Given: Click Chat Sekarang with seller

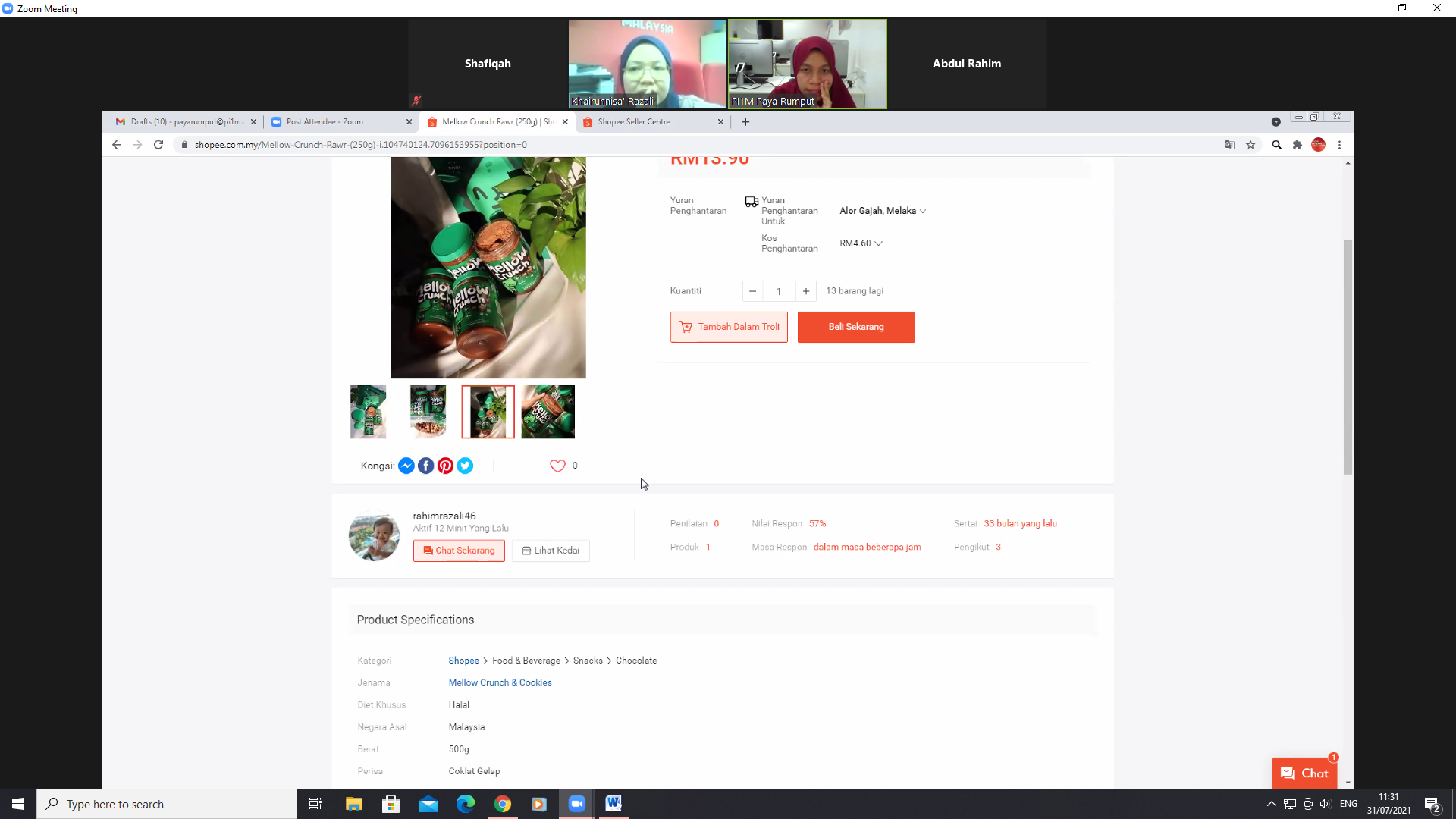Looking at the screenshot, I should point(459,551).
